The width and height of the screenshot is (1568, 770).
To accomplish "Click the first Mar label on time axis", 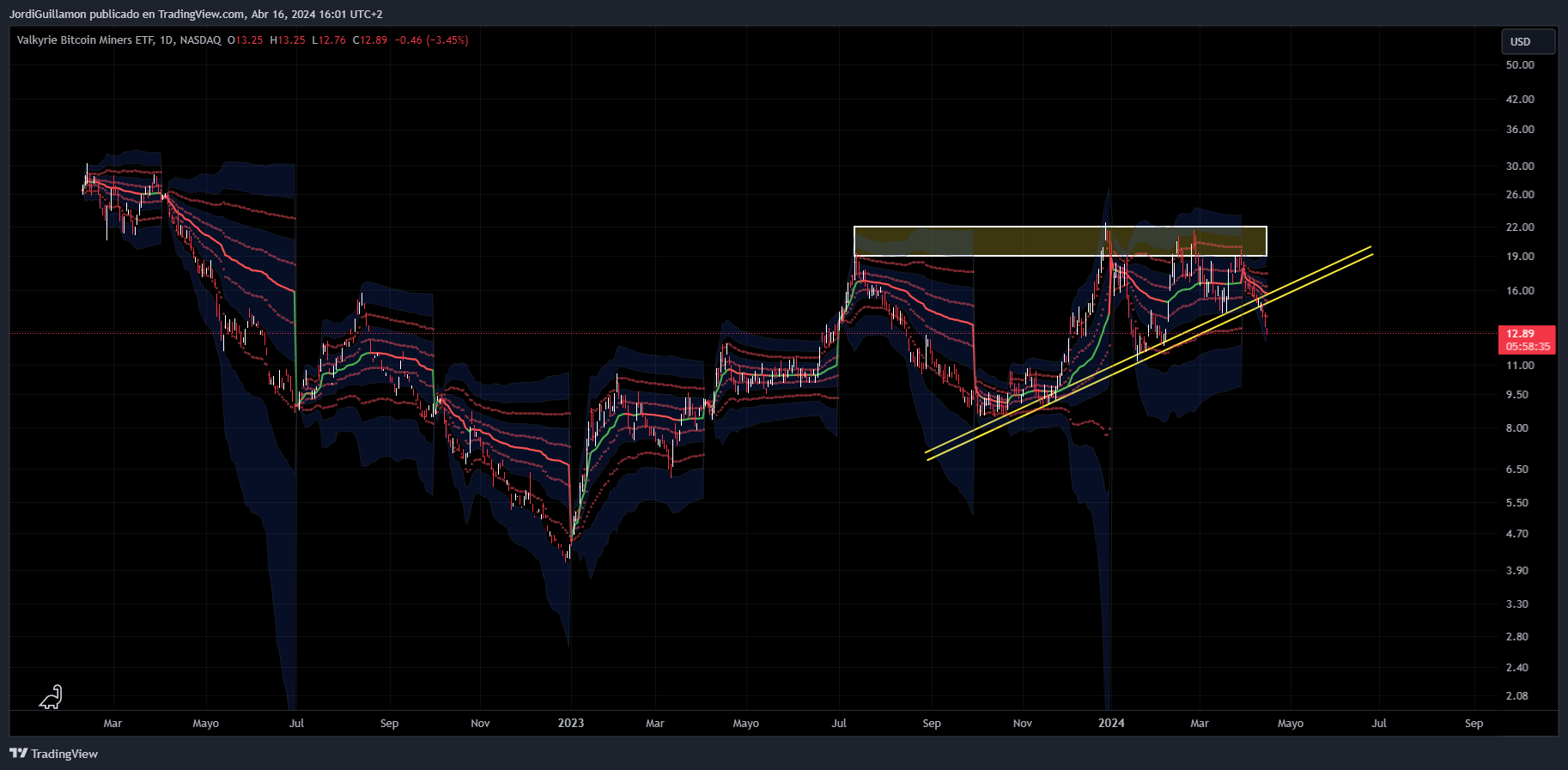I will [112, 724].
